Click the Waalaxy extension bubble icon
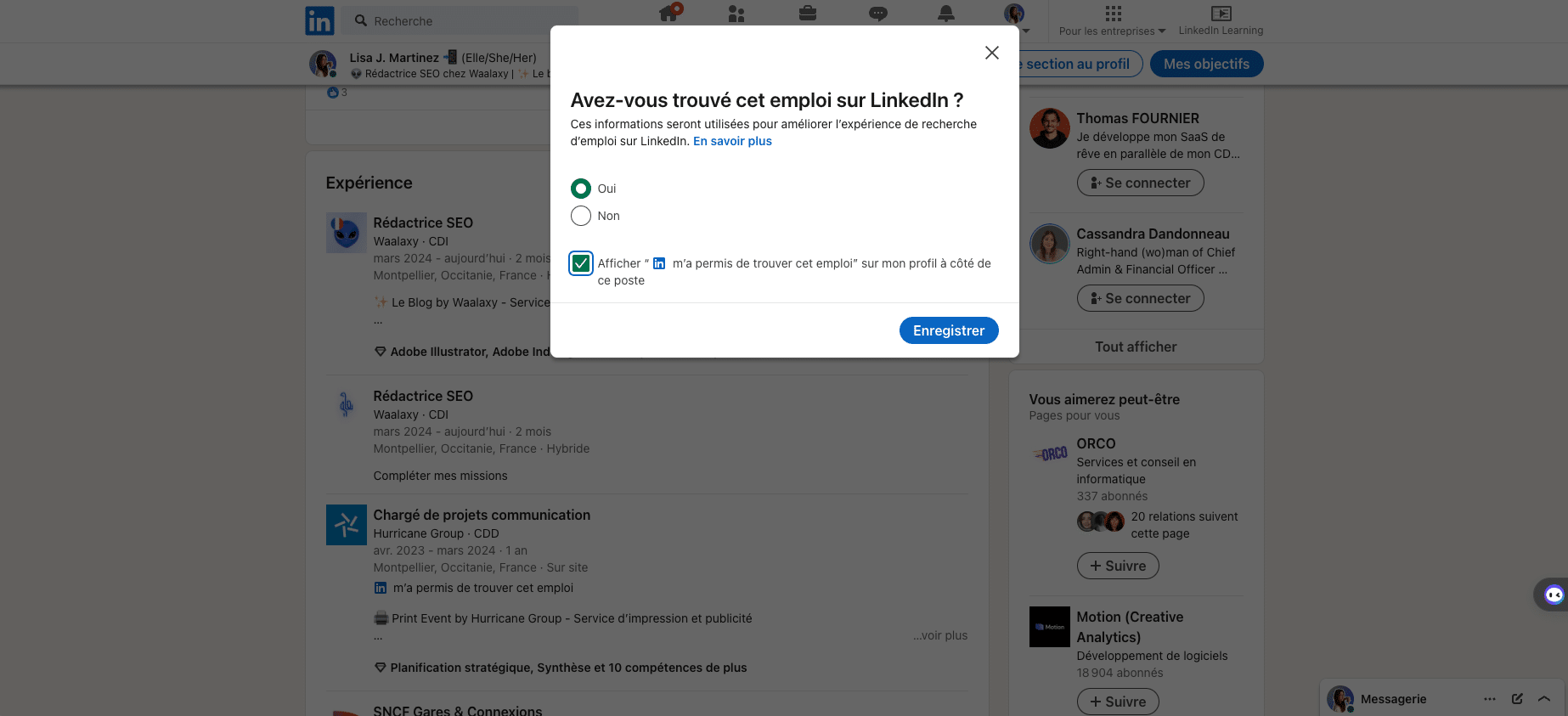 pos(1554,595)
